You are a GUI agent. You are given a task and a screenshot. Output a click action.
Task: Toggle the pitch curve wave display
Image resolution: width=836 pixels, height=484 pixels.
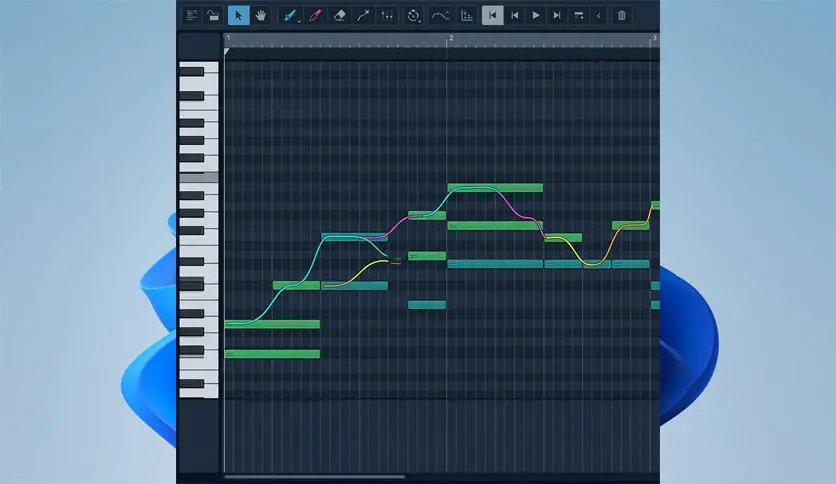(x=440, y=15)
